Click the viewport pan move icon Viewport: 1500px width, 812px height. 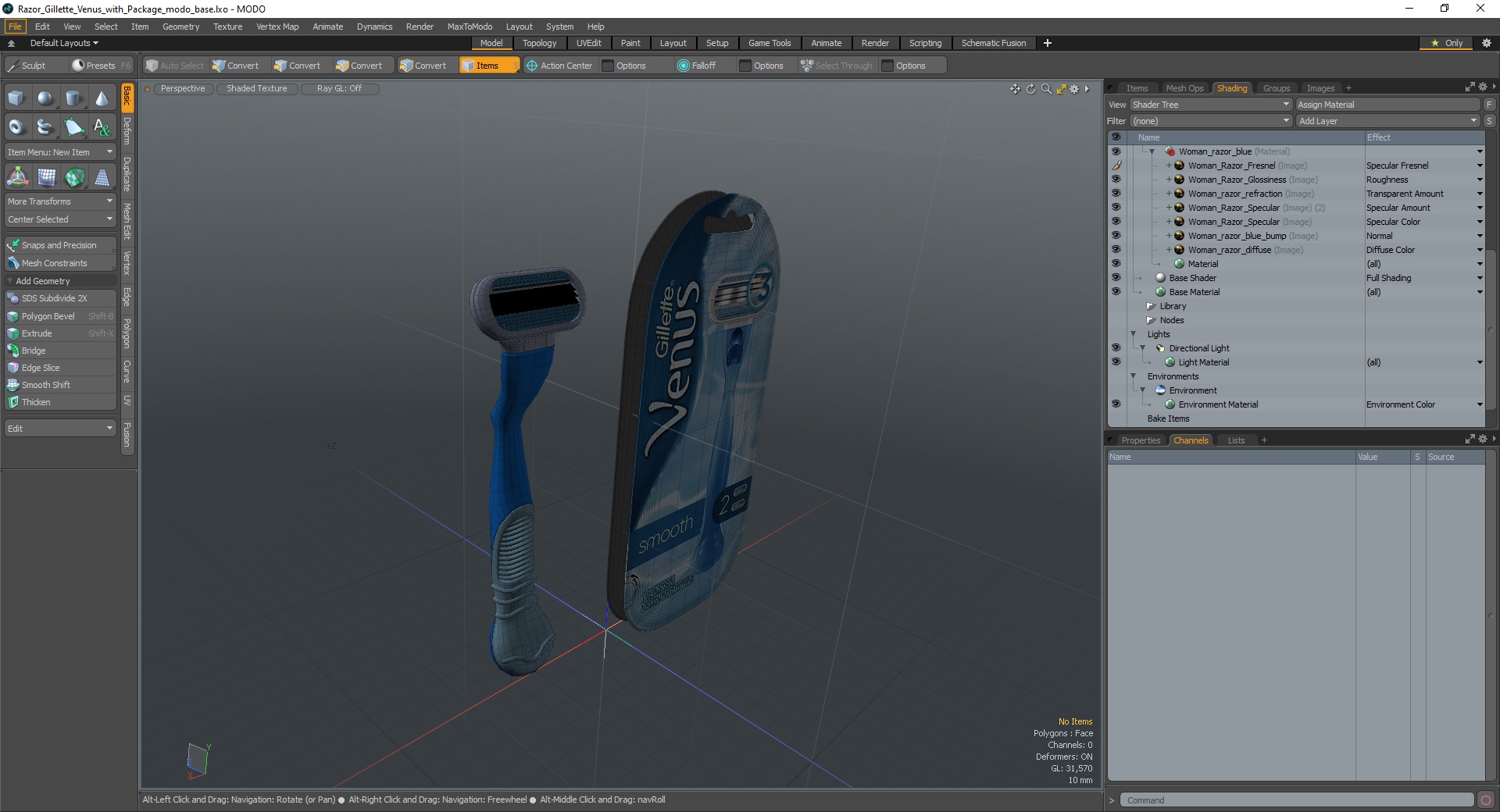tap(1015, 89)
